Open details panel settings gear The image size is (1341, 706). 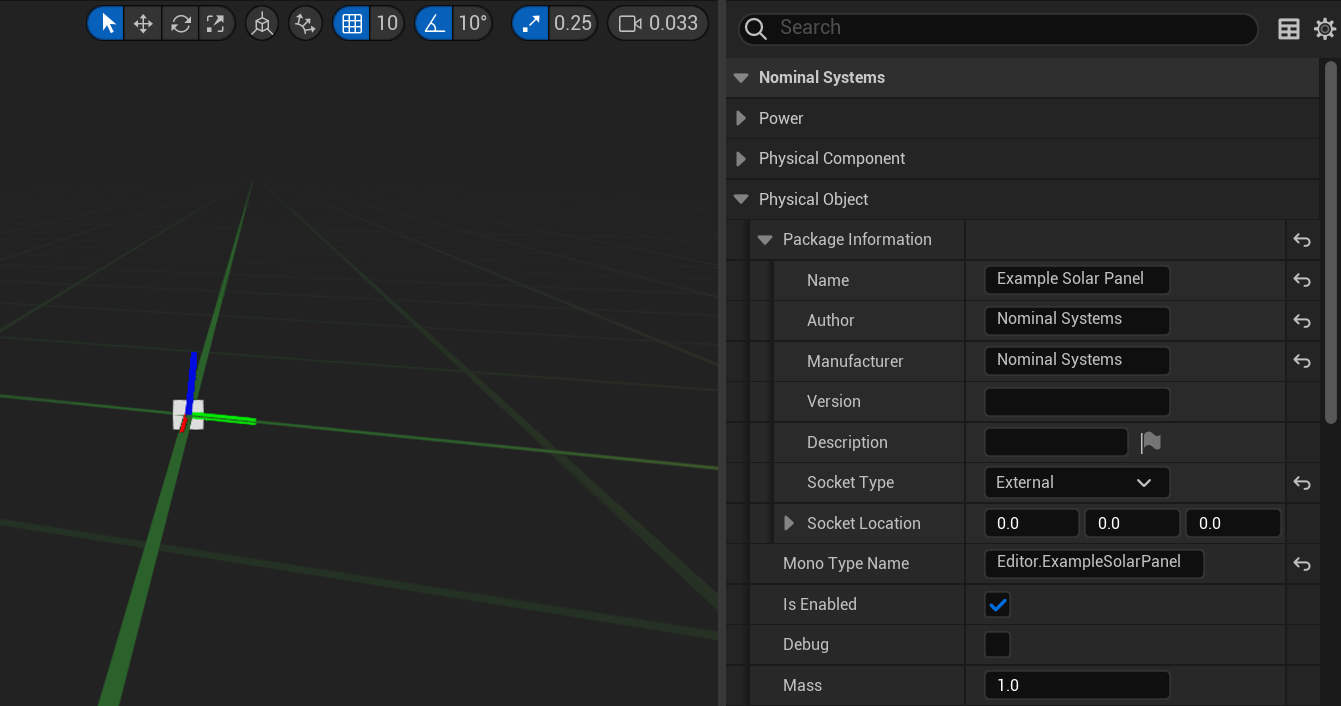click(1325, 29)
